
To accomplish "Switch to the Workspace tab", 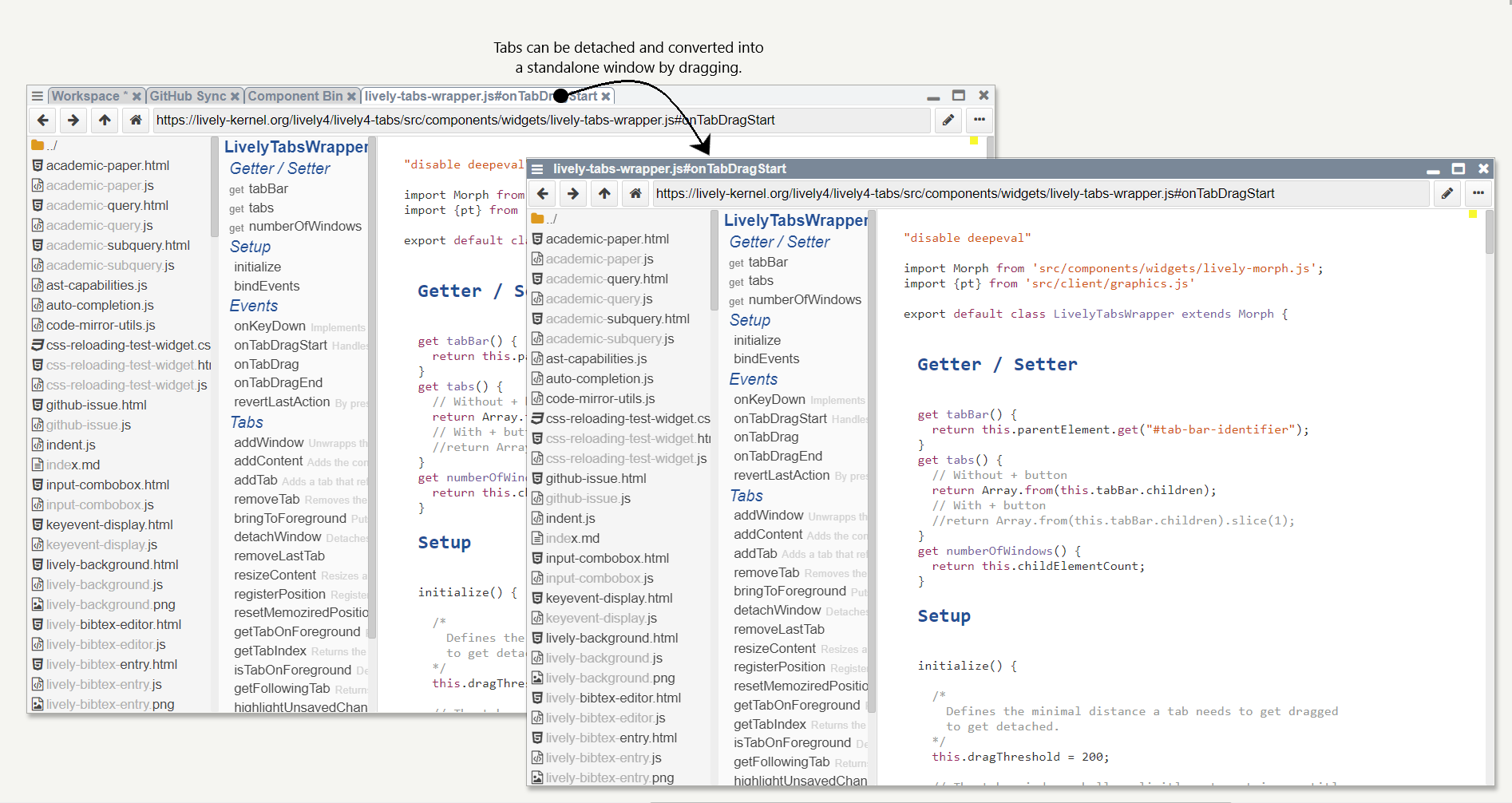I will point(85,96).
